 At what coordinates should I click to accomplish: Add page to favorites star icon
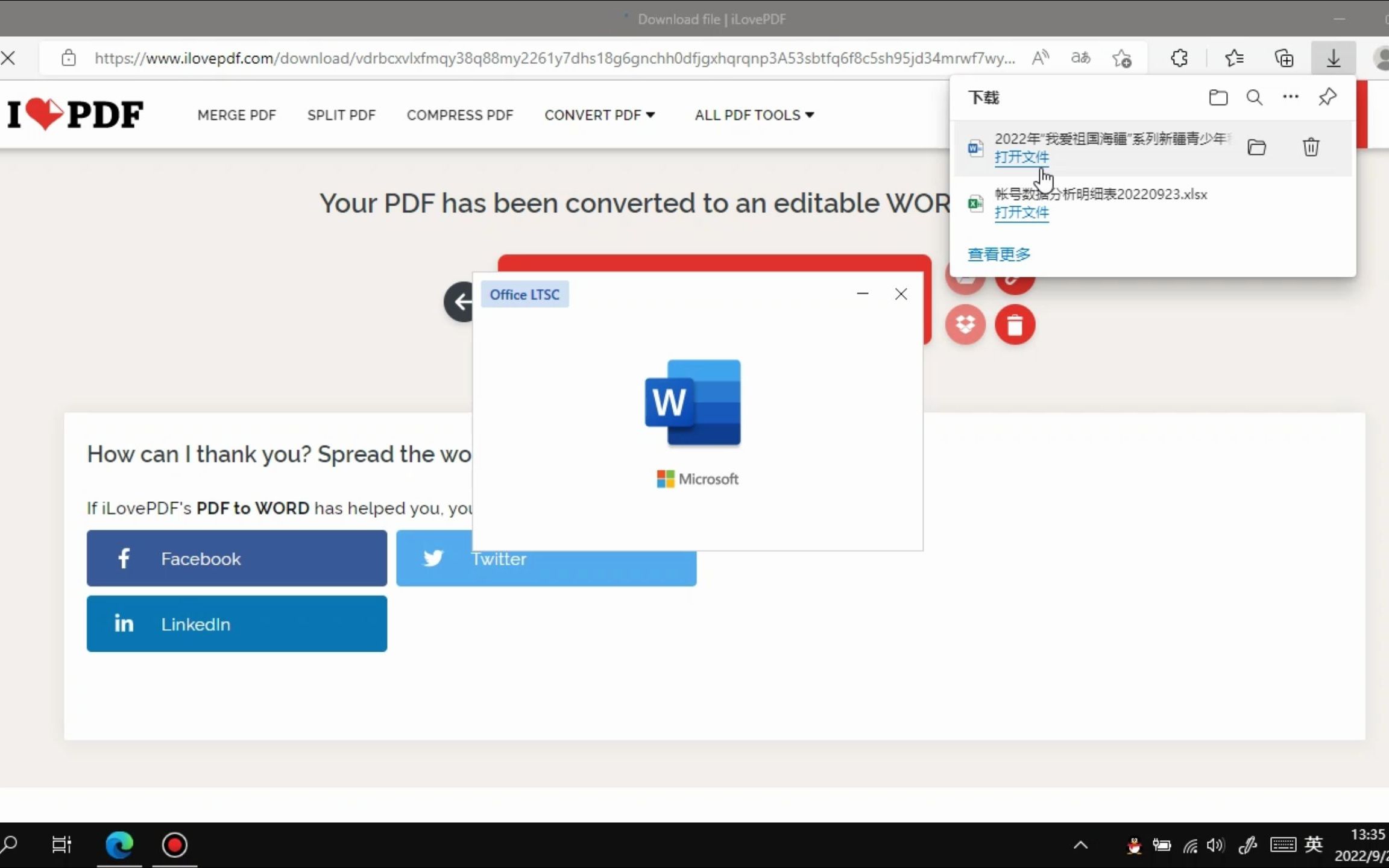tap(1122, 58)
